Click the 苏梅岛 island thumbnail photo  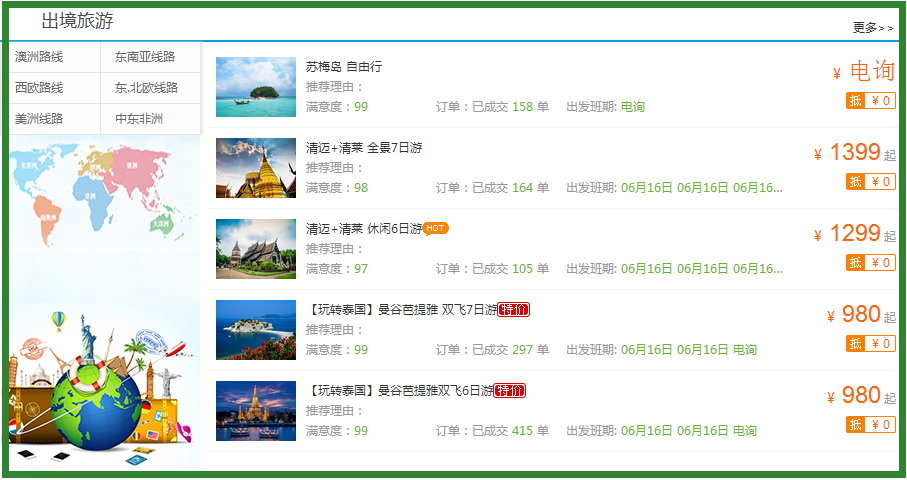pyautogui.click(x=256, y=87)
